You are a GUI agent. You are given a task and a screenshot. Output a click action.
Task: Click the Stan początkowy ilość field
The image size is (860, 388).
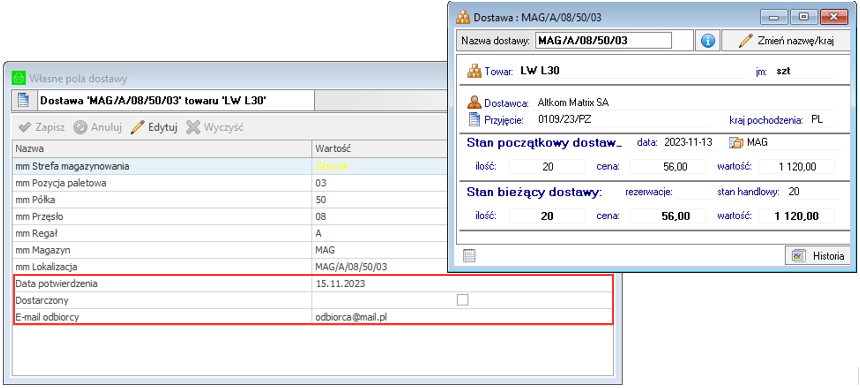click(548, 167)
